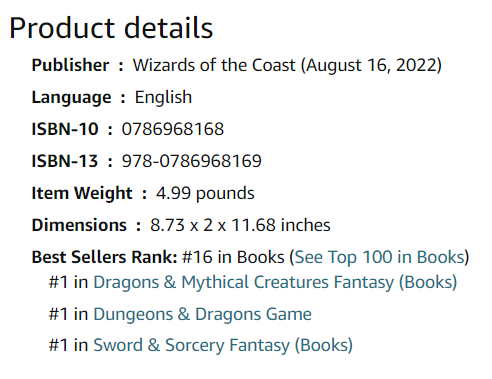Click the 4.99 pounds weight value
This screenshot has width=492, height=379.
pyautogui.click(x=205, y=193)
